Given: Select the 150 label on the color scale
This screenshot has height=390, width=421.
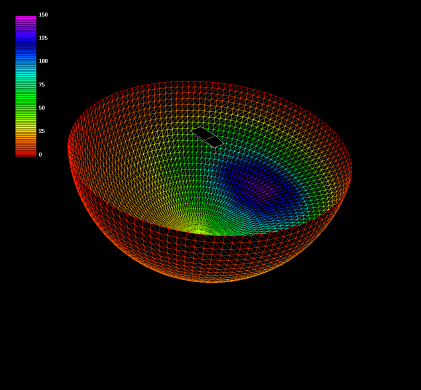Looking at the screenshot, I should (x=43, y=15).
